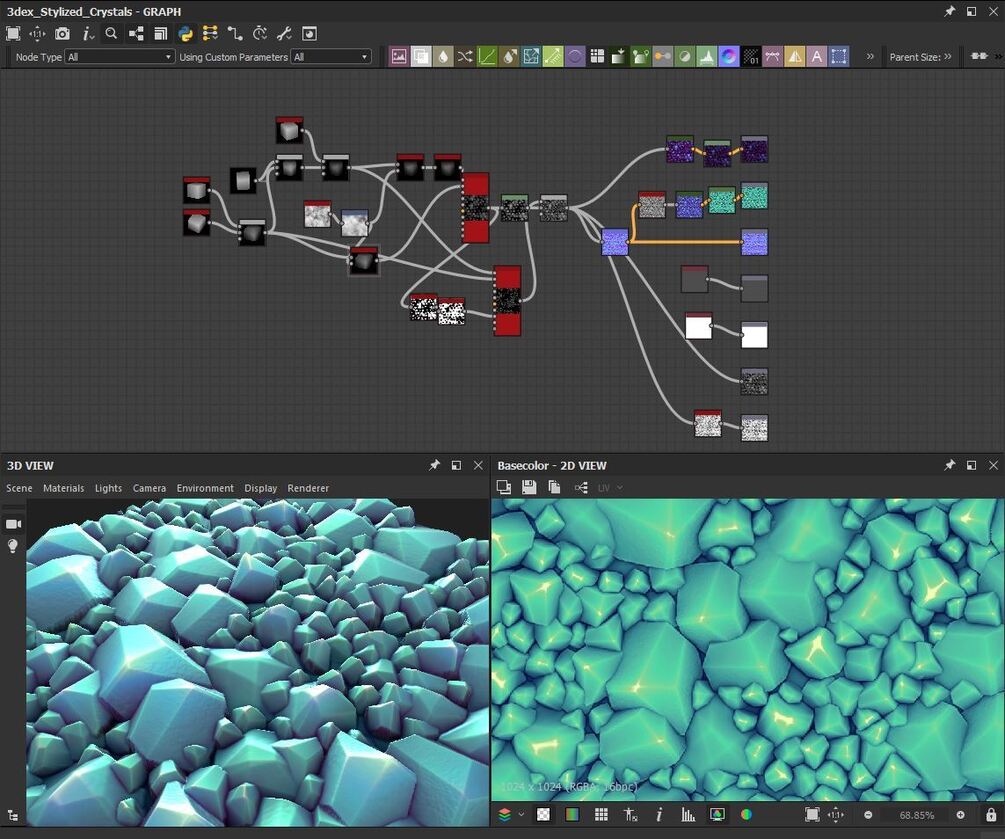Viewport: 1005px width, 839px height.
Task: Open the Lights menu
Action: (x=108, y=488)
